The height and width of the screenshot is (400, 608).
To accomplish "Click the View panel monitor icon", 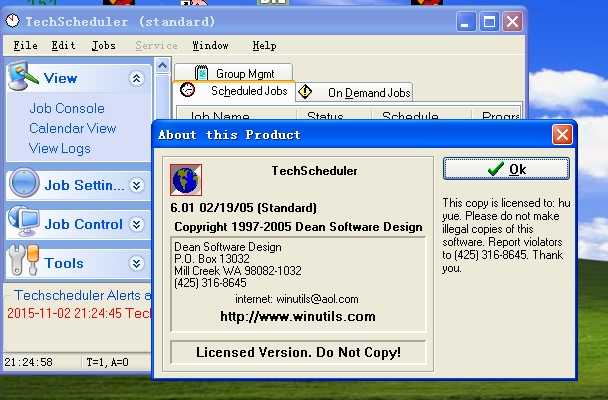I will pyautogui.click(x=22, y=76).
